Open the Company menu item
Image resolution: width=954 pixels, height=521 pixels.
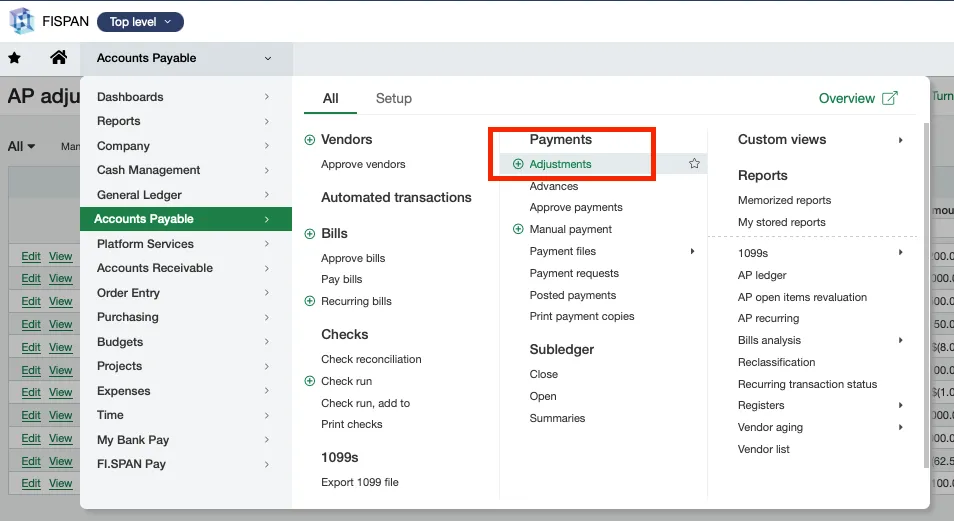186,146
